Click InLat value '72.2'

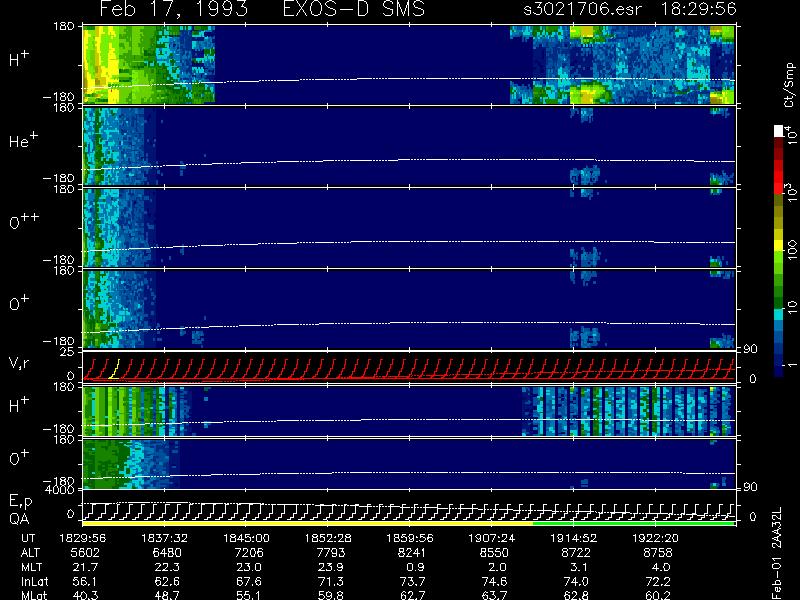point(658,581)
